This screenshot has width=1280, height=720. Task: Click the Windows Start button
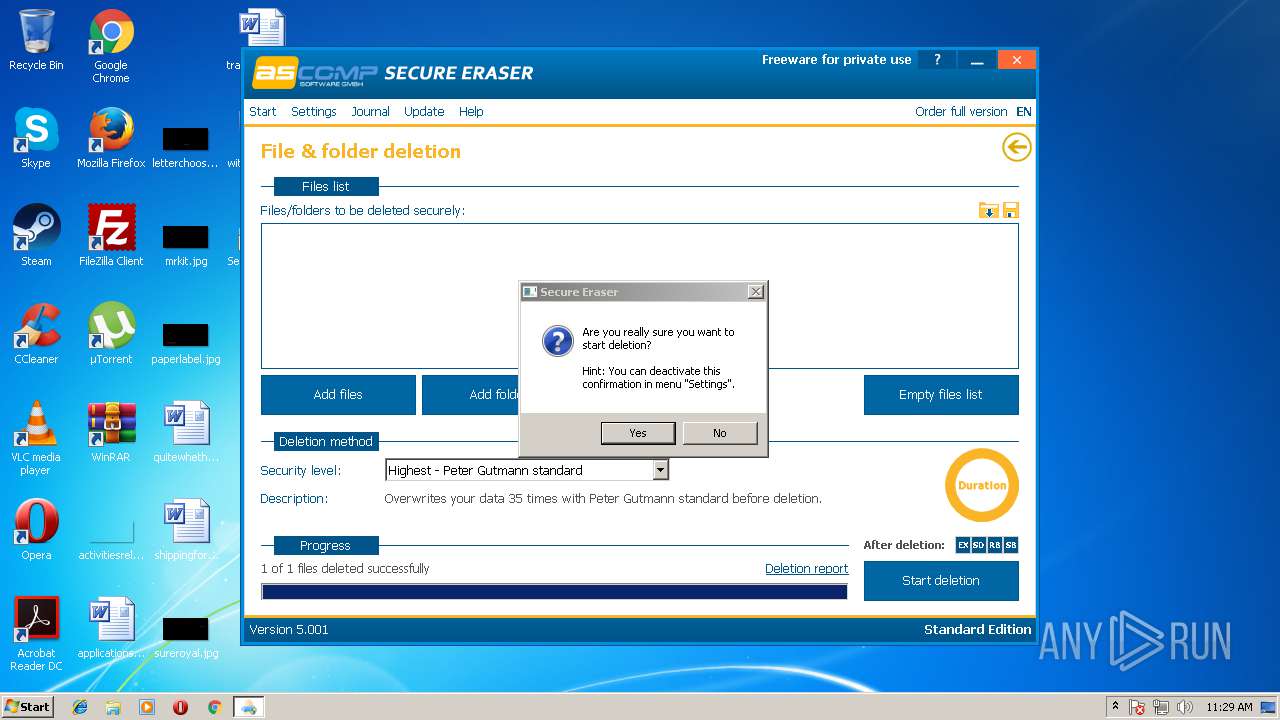pyautogui.click(x=28, y=706)
